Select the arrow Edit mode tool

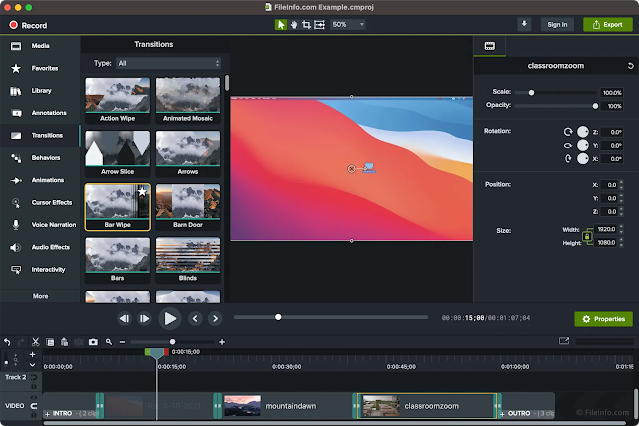[x=280, y=25]
